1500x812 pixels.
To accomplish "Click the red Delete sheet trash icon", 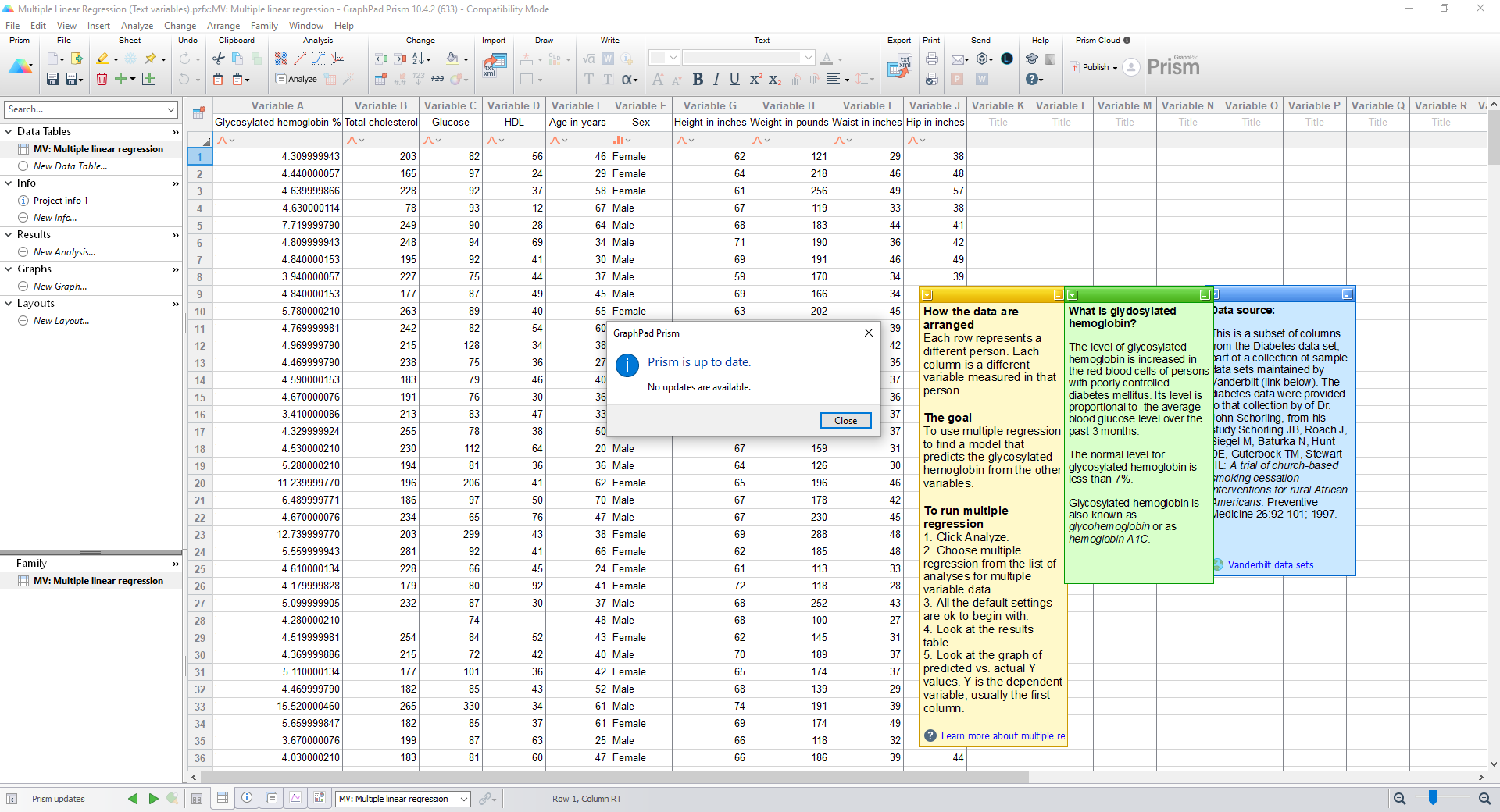I will [x=102, y=79].
